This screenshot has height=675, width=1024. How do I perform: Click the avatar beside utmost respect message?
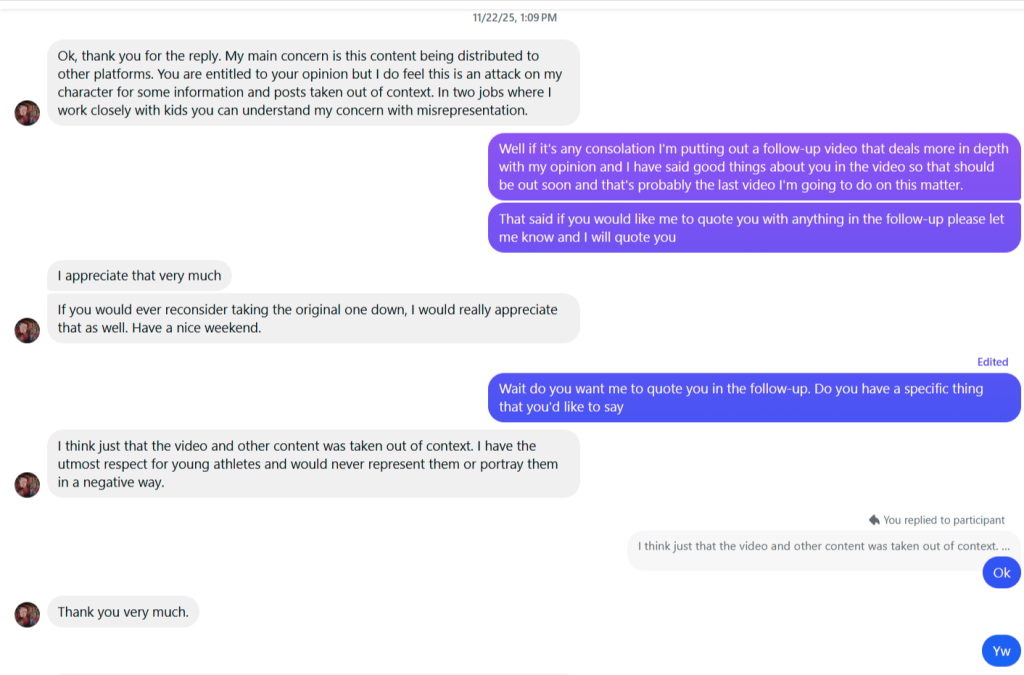27,484
